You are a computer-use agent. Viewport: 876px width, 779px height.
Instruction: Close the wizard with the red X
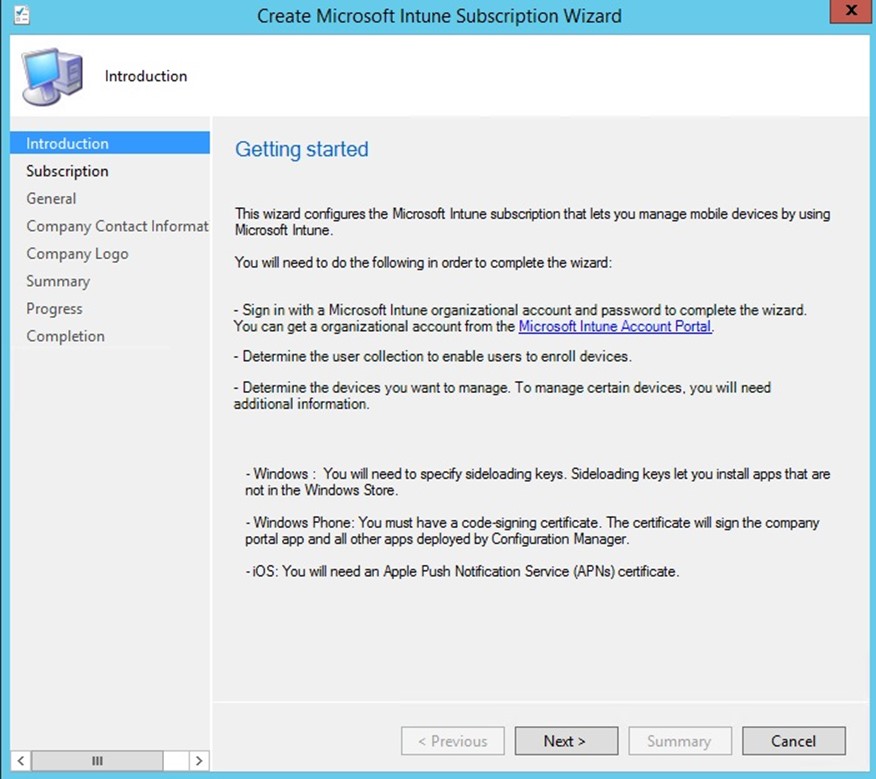849,12
